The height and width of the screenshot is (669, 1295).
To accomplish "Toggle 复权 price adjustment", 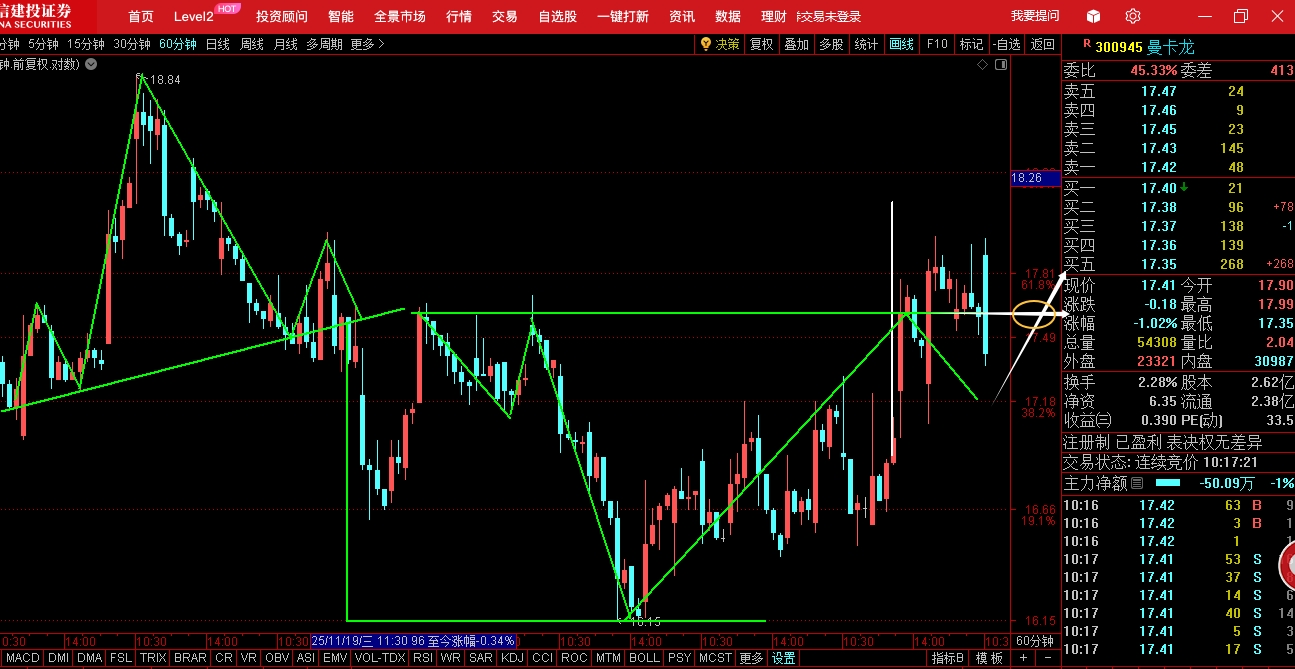I will pos(762,44).
